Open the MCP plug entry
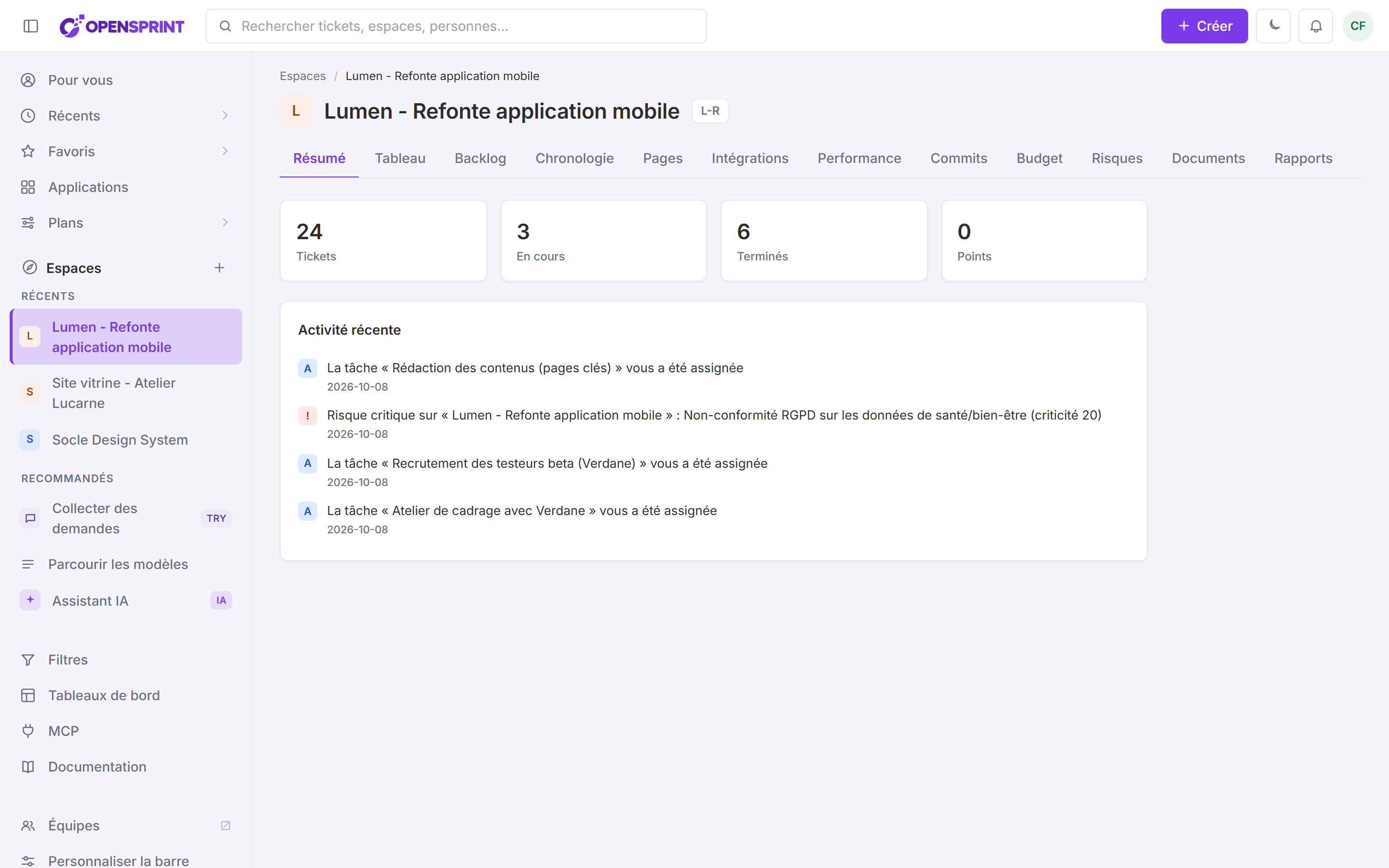This screenshot has width=1389, height=868. pos(126,731)
